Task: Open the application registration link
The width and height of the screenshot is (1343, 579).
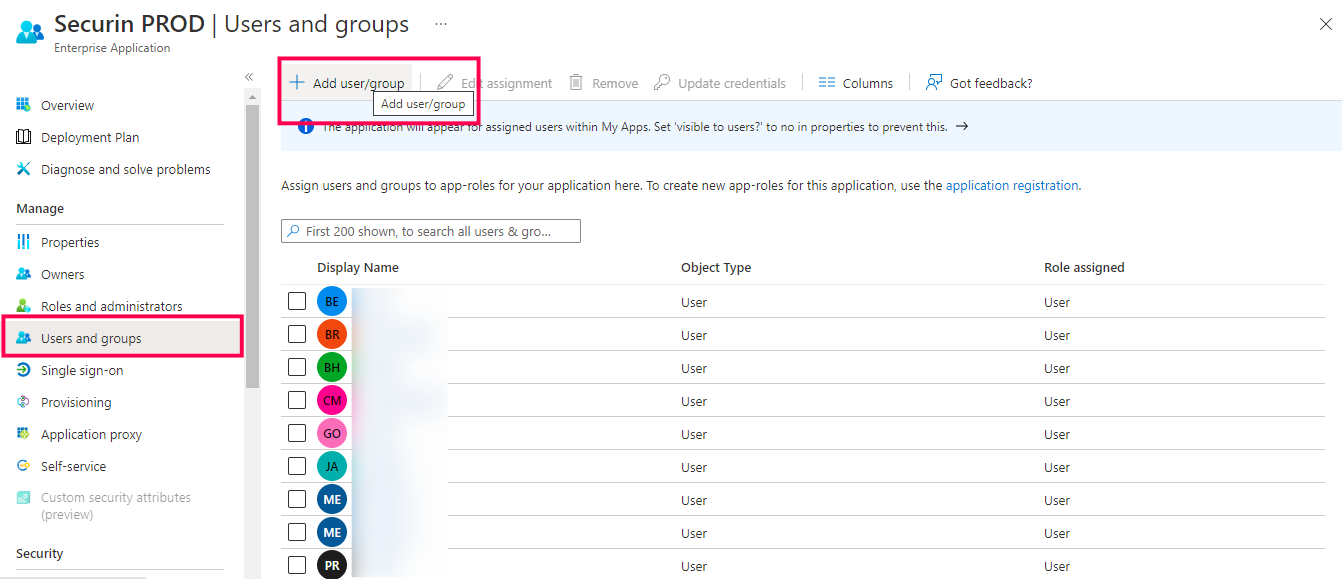Action: click(x=1012, y=185)
